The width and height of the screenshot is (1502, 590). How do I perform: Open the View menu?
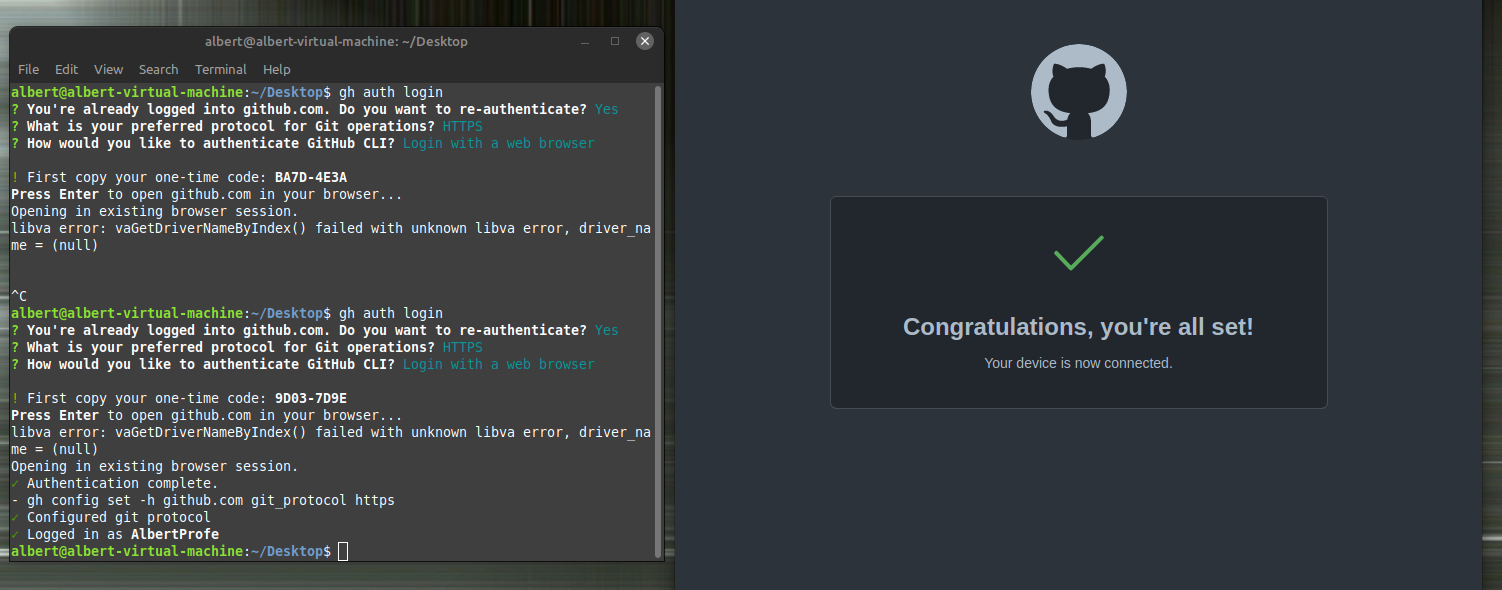tap(108, 69)
